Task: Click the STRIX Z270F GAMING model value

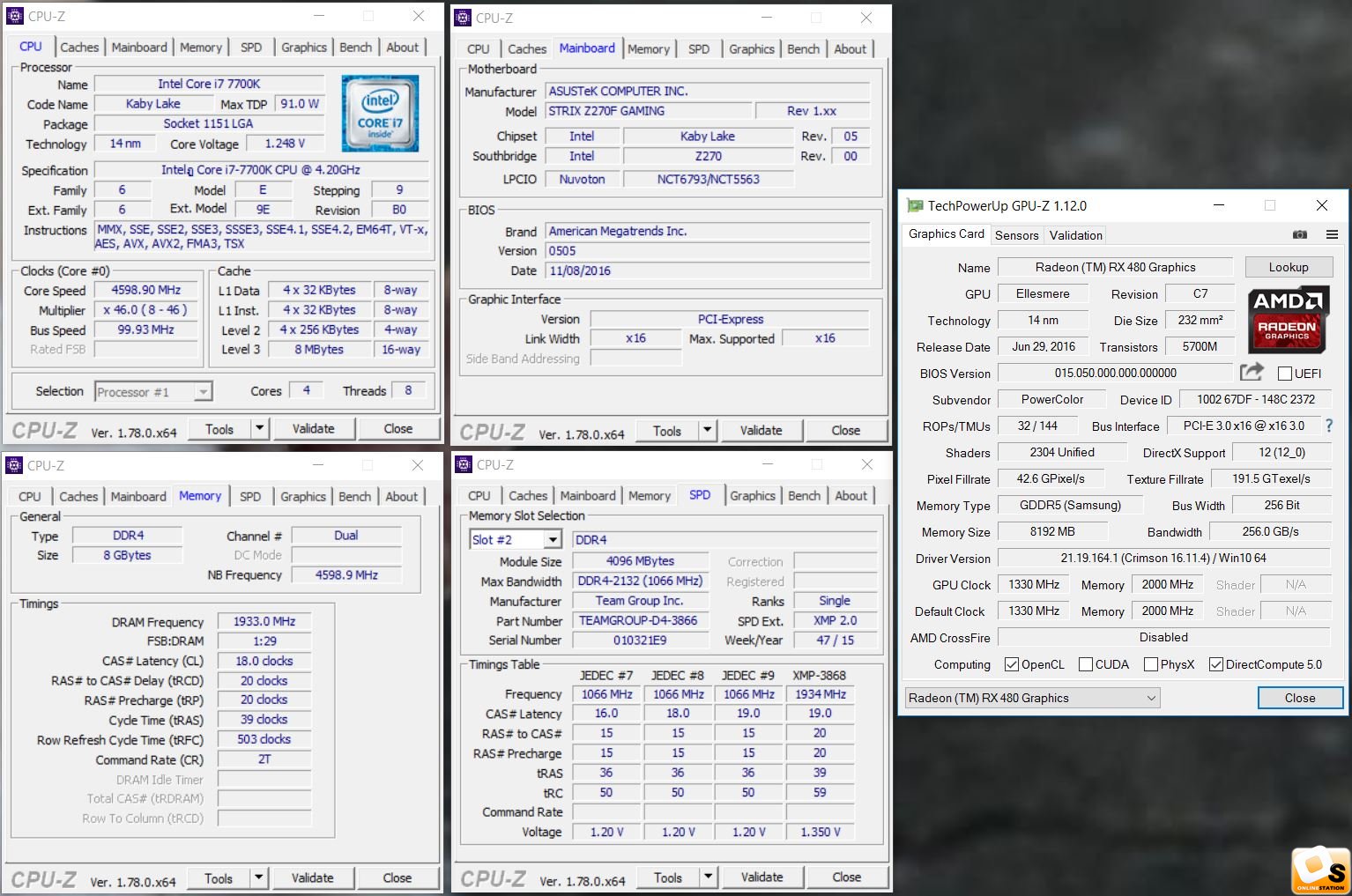Action: tap(649, 111)
